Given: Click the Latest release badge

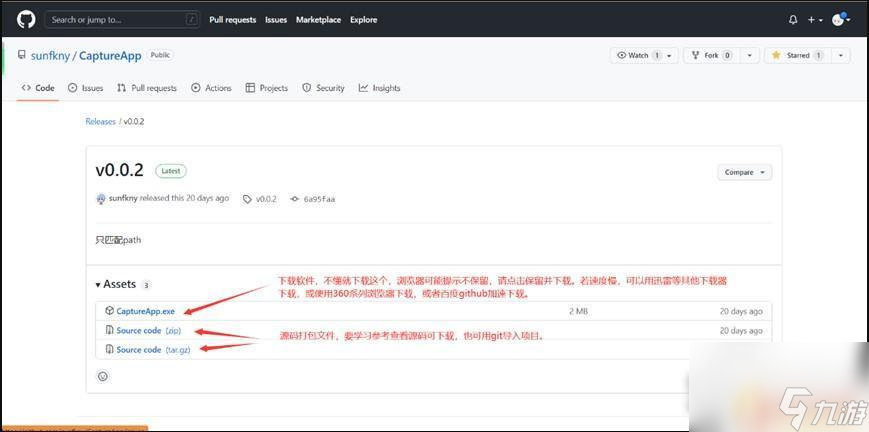Looking at the screenshot, I should click(x=171, y=171).
